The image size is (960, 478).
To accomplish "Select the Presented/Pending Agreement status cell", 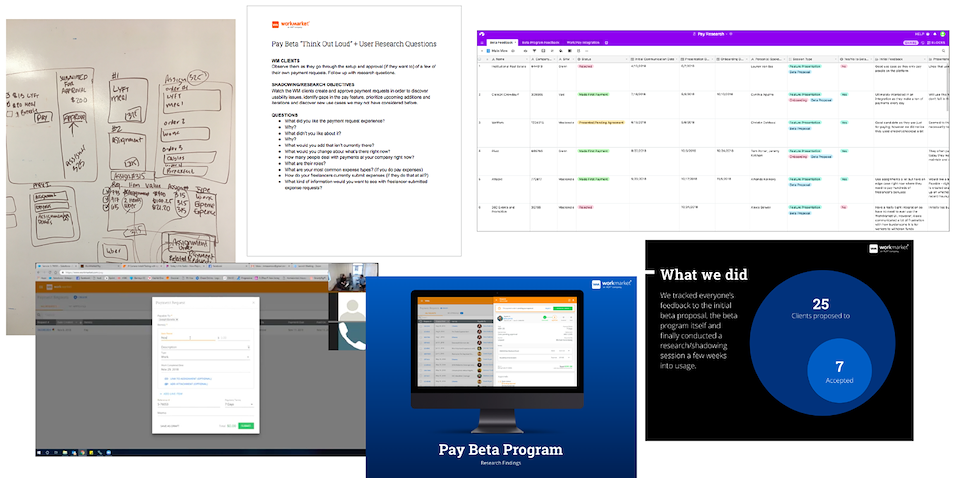I will [x=601, y=122].
